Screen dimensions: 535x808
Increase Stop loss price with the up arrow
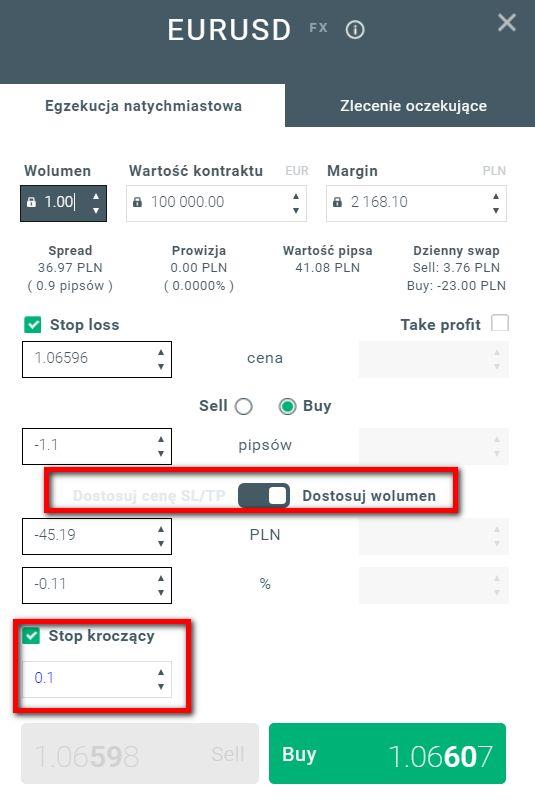coord(161,352)
